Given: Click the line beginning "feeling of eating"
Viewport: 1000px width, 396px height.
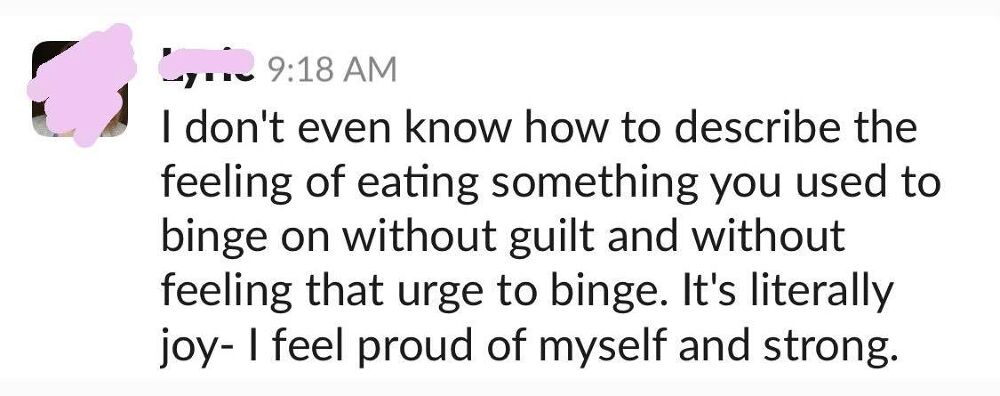Looking at the screenshot, I should tap(551, 182).
